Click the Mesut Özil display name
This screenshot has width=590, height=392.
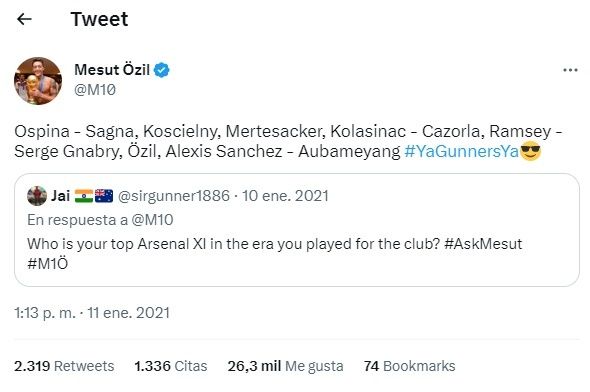112,70
